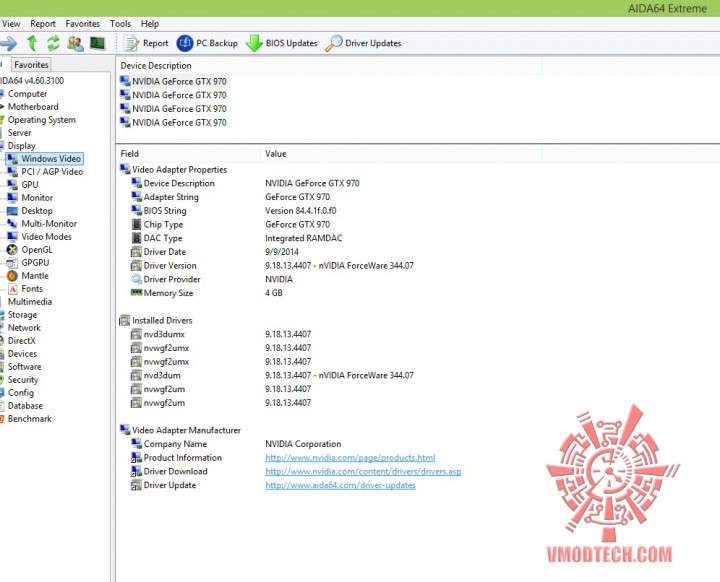Open Driver Updates from toolbar
This screenshot has width=720, height=582.
coord(363,43)
